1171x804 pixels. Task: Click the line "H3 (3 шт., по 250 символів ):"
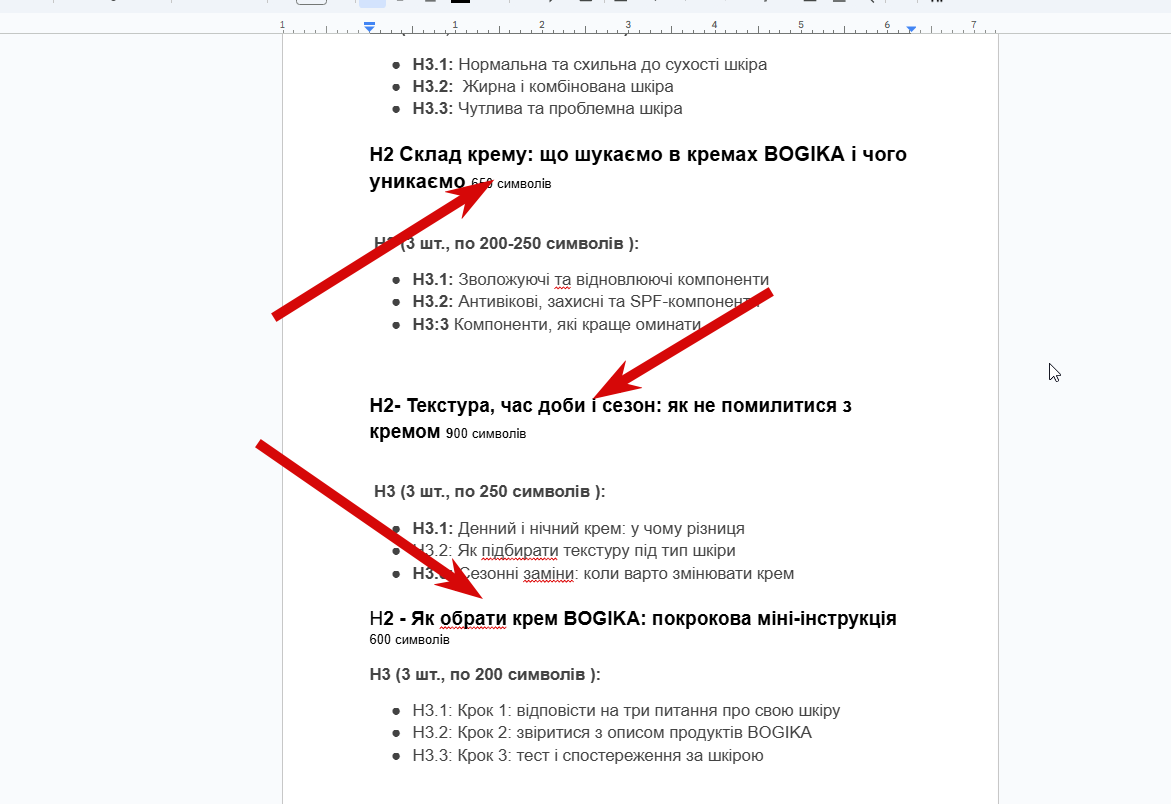click(x=489, y=491)
